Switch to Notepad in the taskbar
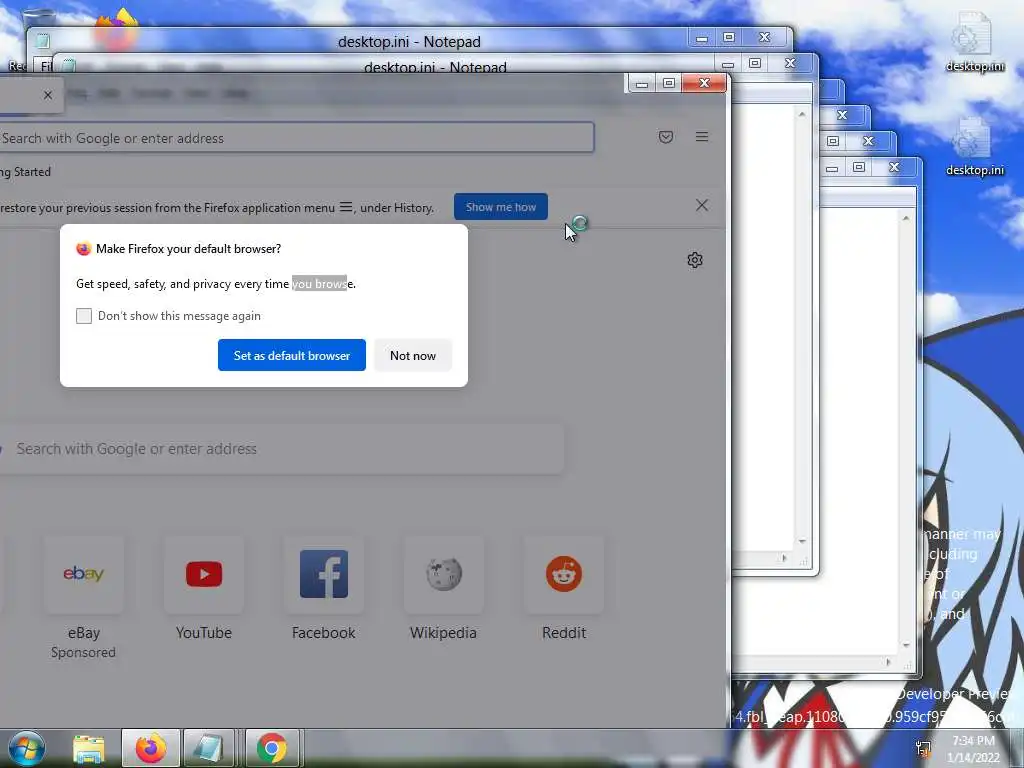 pyautogui.click(x=208, y=748)
